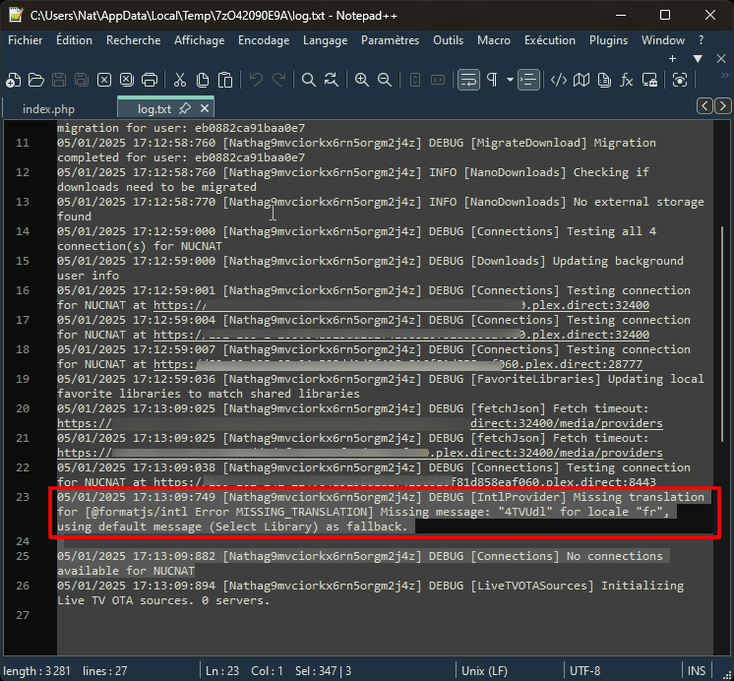The height and width of the screenshot is (681, 734).
Task: Open a file using the folder icon
Action: click(36, 80)
